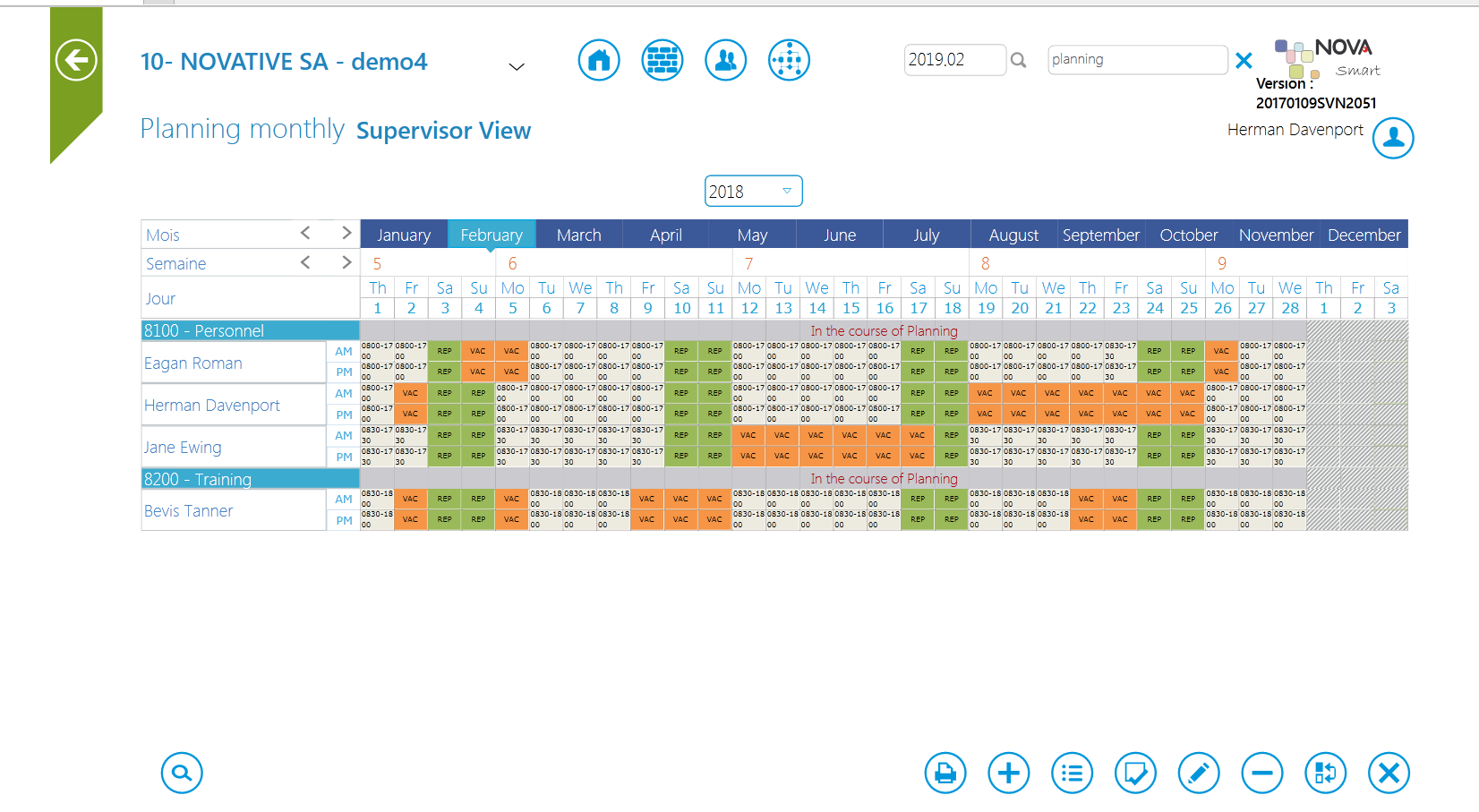Clear the planning search with X
This screenshot has height=812, width=1479.
tap(1244, 60)
